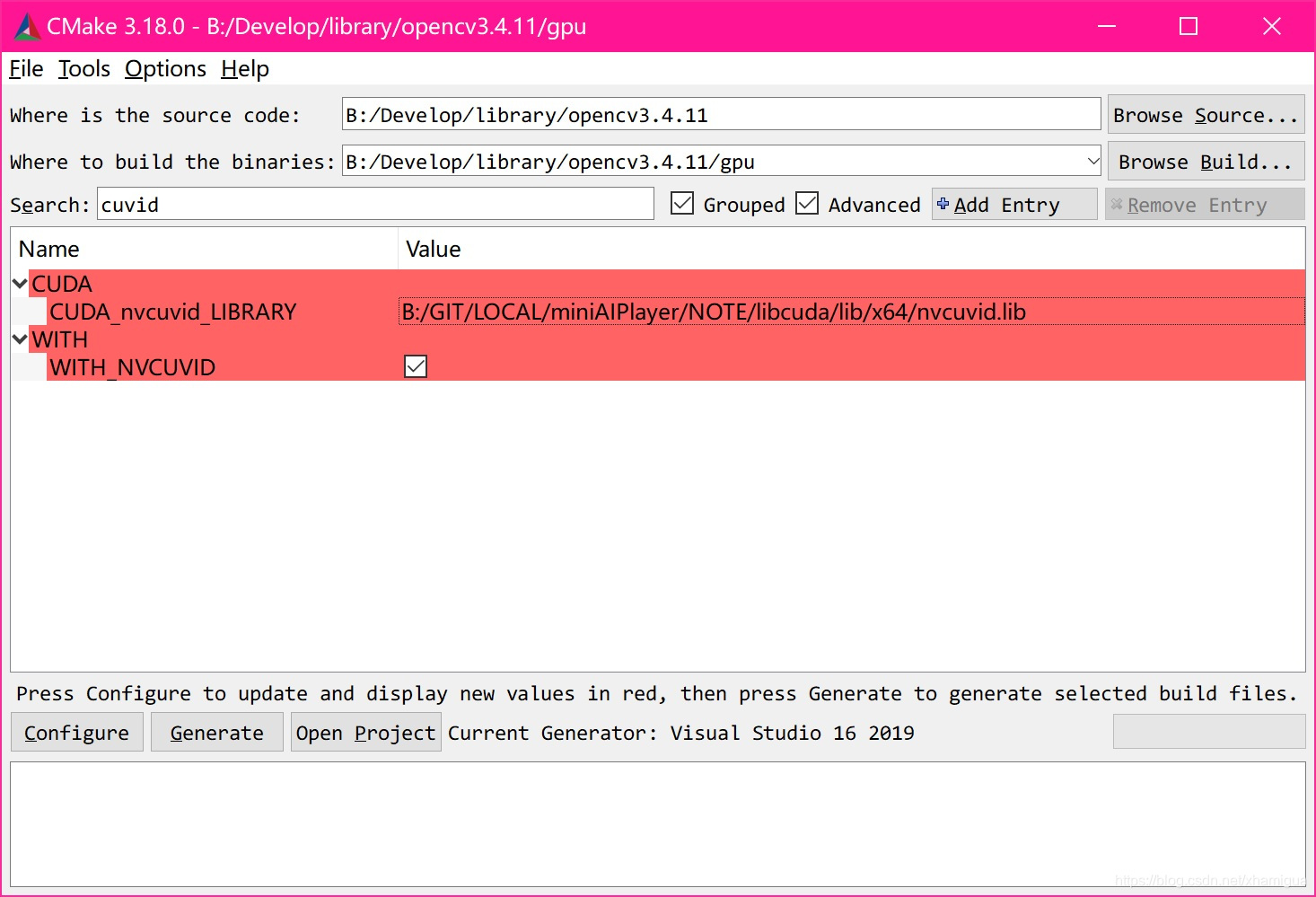Image resolution: width=1316 pixels, height=897 pixels.
Task: Toggle the Advanced checkbox
Action: click(x=807, y=204)
